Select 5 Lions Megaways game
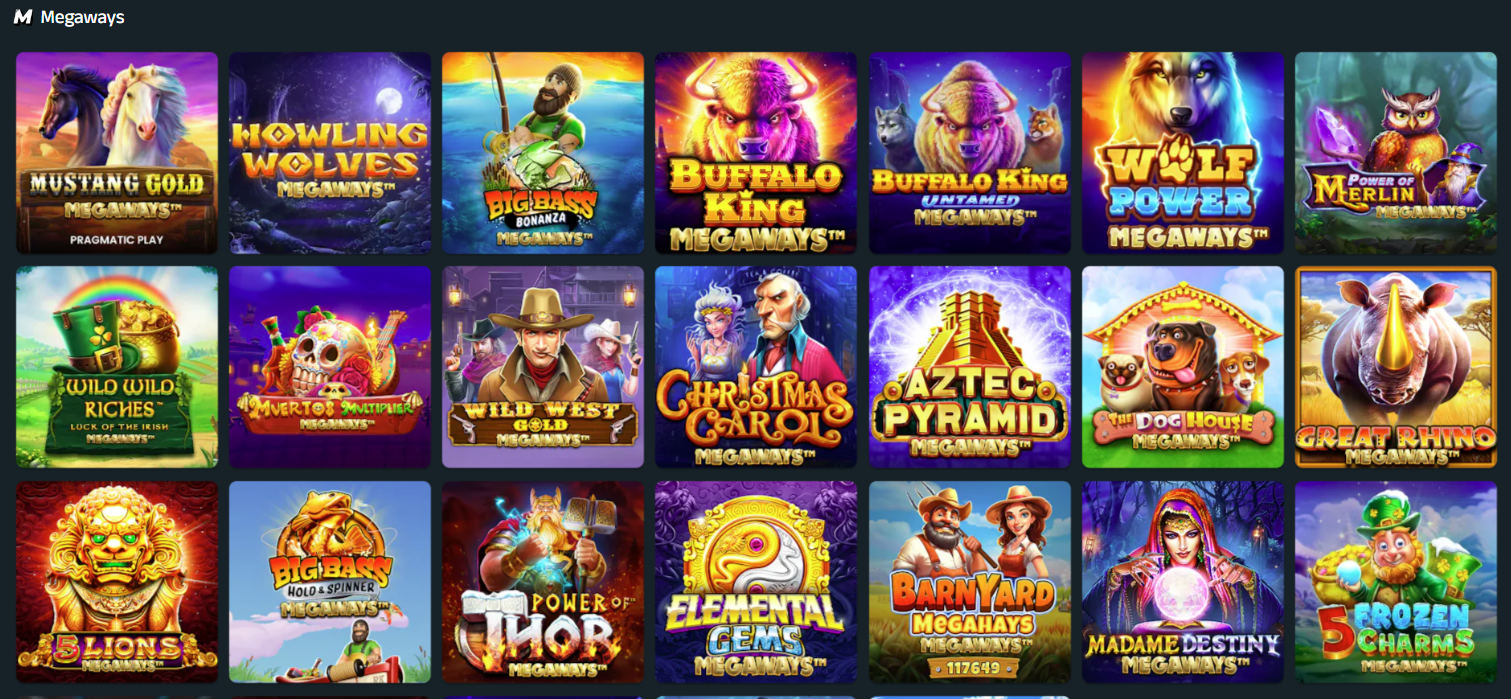 coord(117,582)
